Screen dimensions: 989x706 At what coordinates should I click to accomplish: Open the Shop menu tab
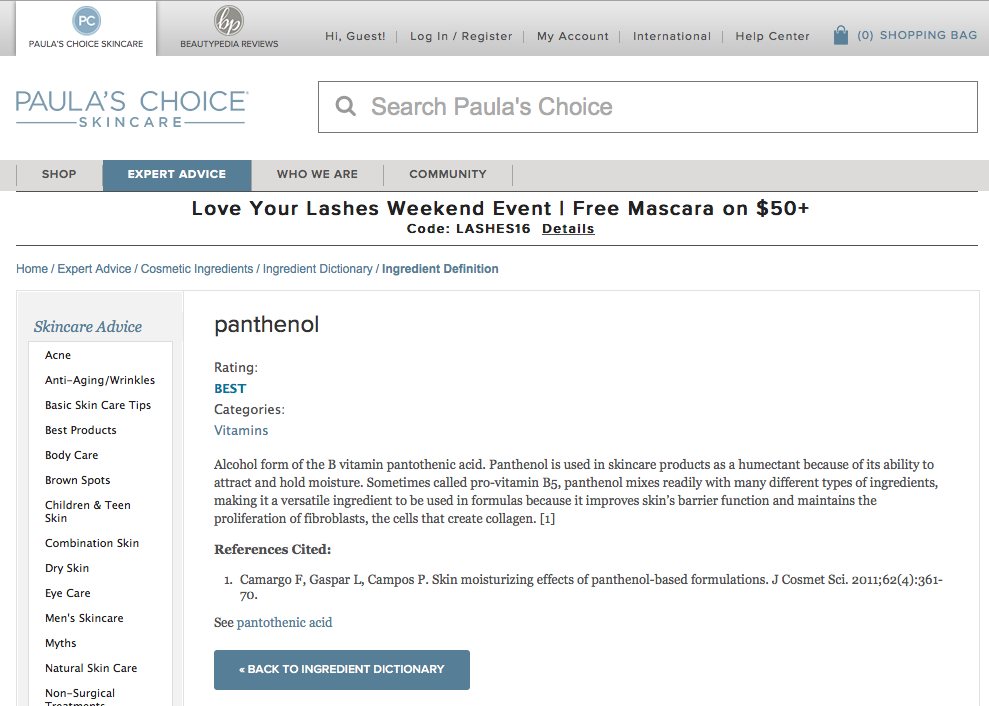(x=59, y=175)
